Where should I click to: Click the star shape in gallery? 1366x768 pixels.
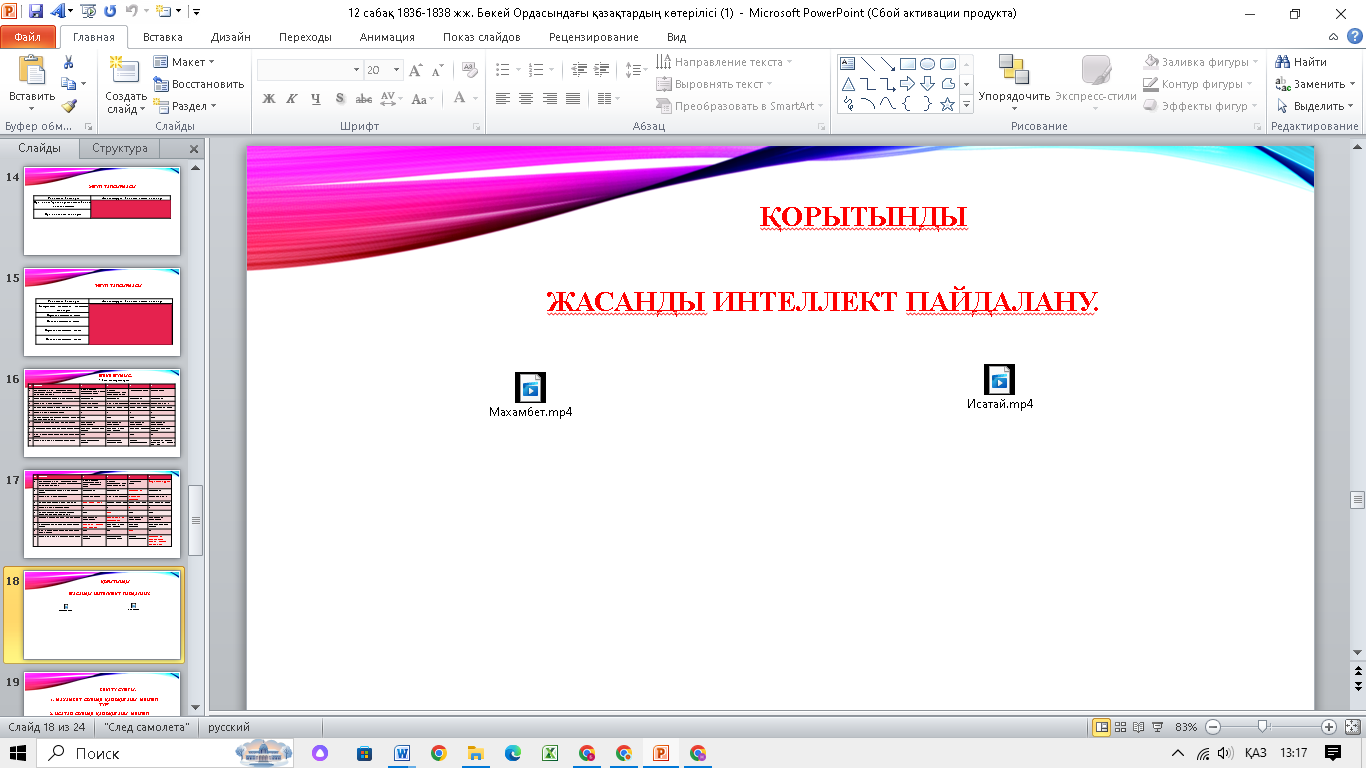tap(947, 104)
